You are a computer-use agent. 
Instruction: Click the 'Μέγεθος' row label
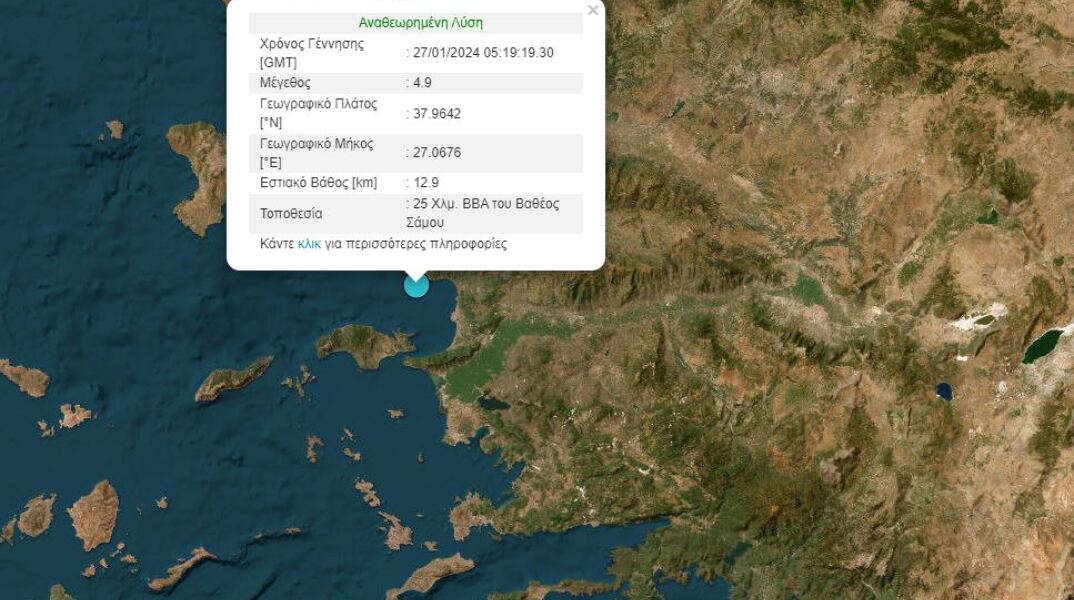click(285, 83)
